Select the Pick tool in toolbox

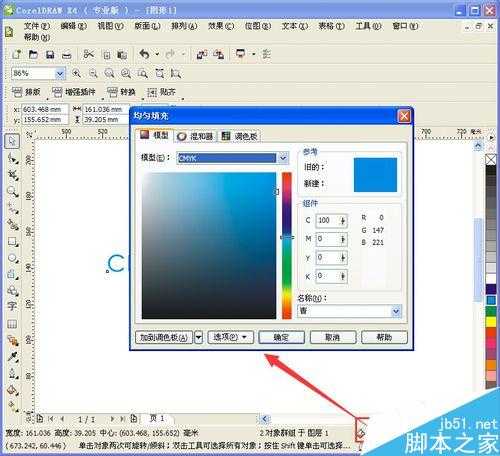click(x=12, y=141)
